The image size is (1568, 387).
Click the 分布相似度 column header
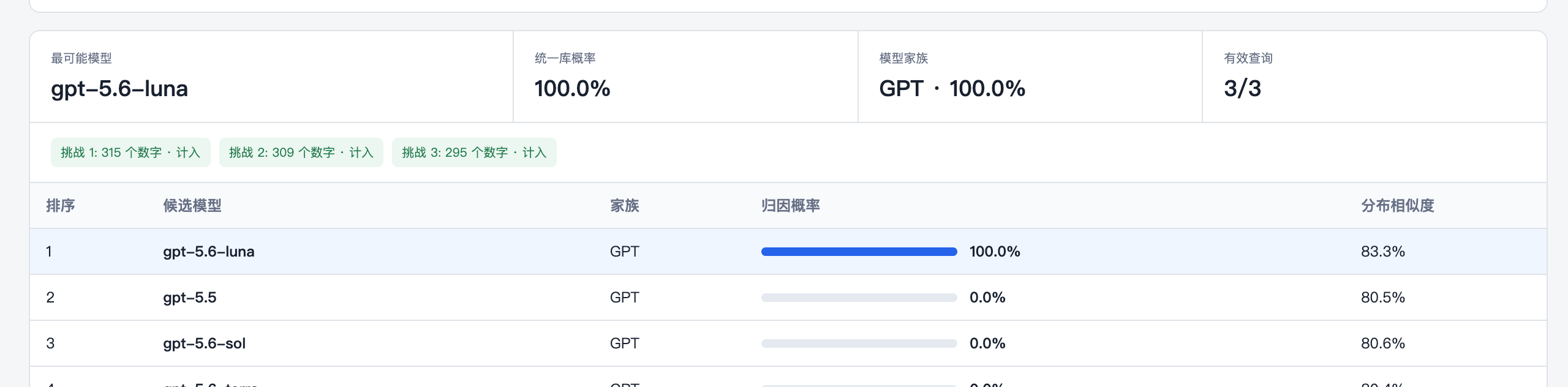click(x=1398, y=206)
